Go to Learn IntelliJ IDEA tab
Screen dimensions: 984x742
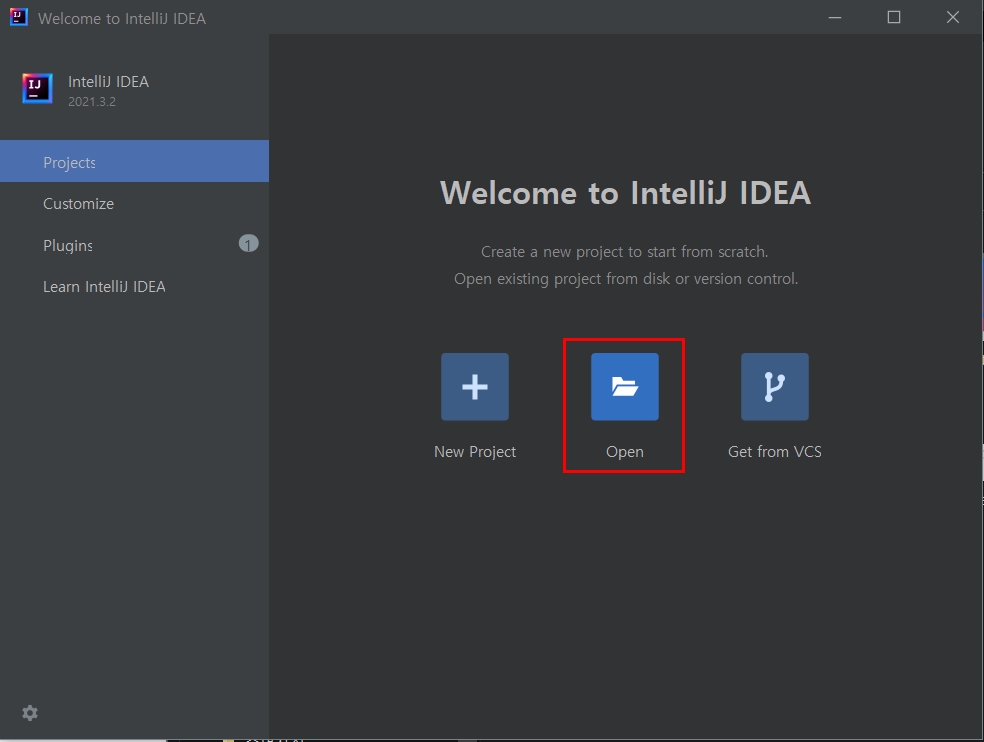point(134,286)
